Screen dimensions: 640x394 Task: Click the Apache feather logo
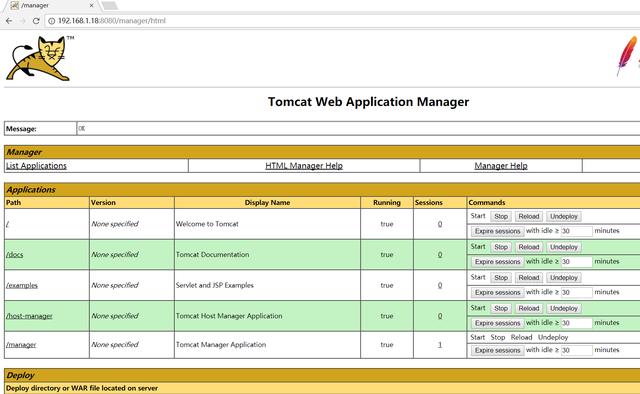pos(627,56)
